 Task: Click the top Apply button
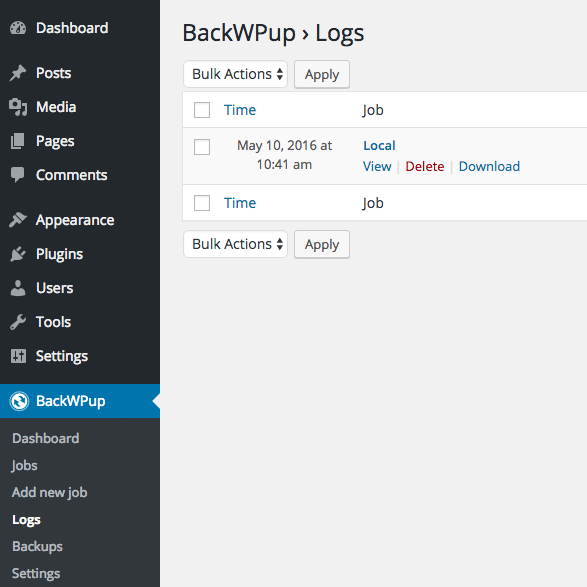pos(322,74)
